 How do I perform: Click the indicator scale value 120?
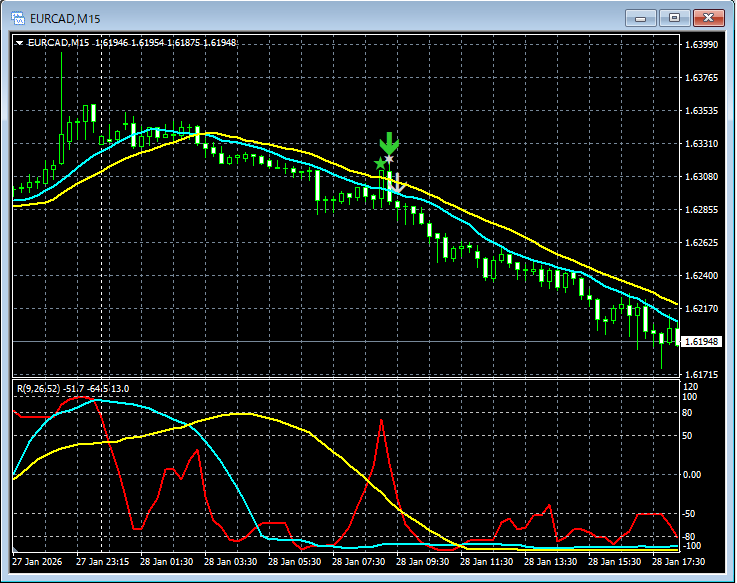coord(690,386)
